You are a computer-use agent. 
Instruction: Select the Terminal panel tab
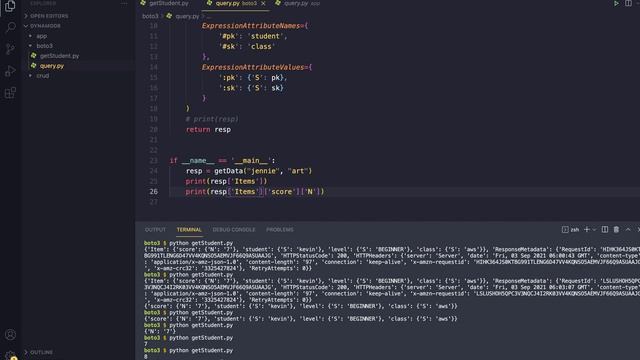(189, 230)
